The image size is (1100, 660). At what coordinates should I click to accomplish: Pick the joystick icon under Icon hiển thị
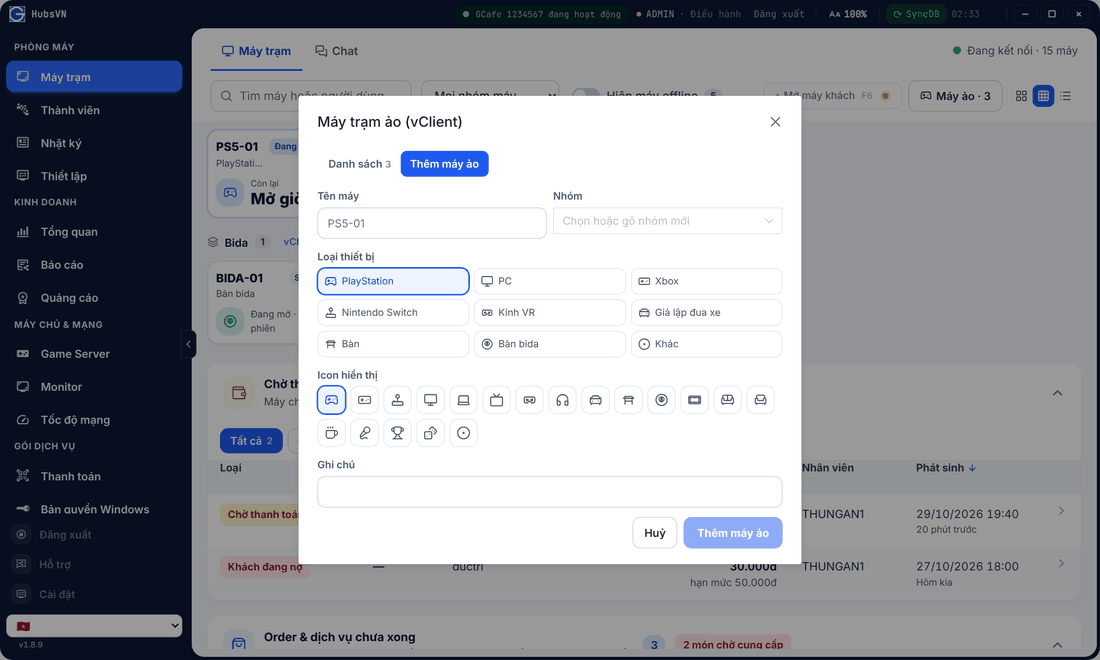(x=398, y=400)
